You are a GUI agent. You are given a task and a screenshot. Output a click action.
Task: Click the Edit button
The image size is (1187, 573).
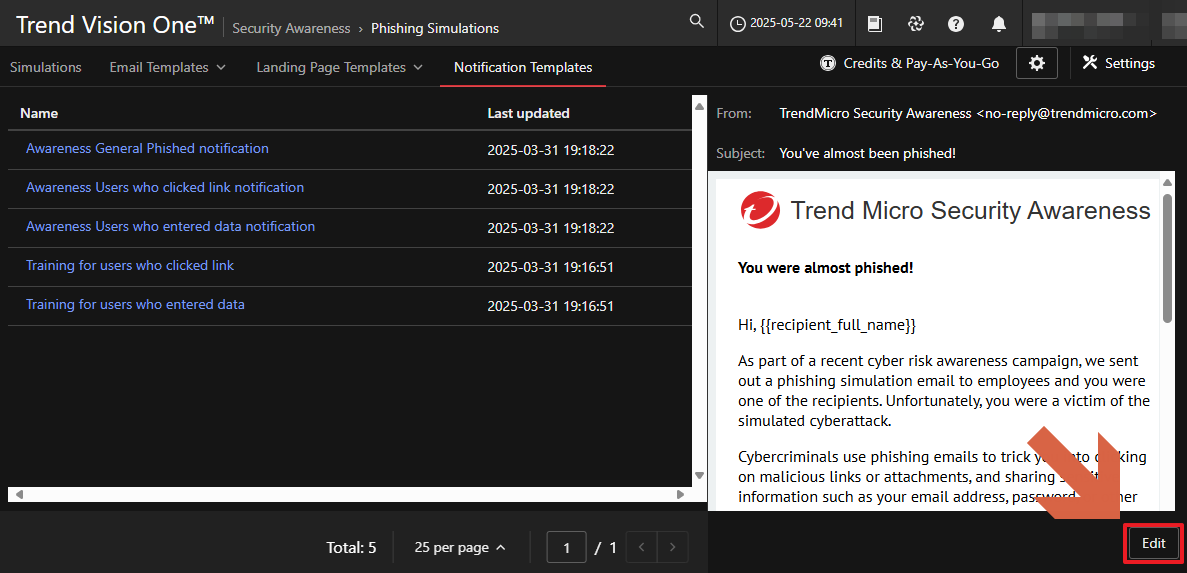tap(1153, 543)
